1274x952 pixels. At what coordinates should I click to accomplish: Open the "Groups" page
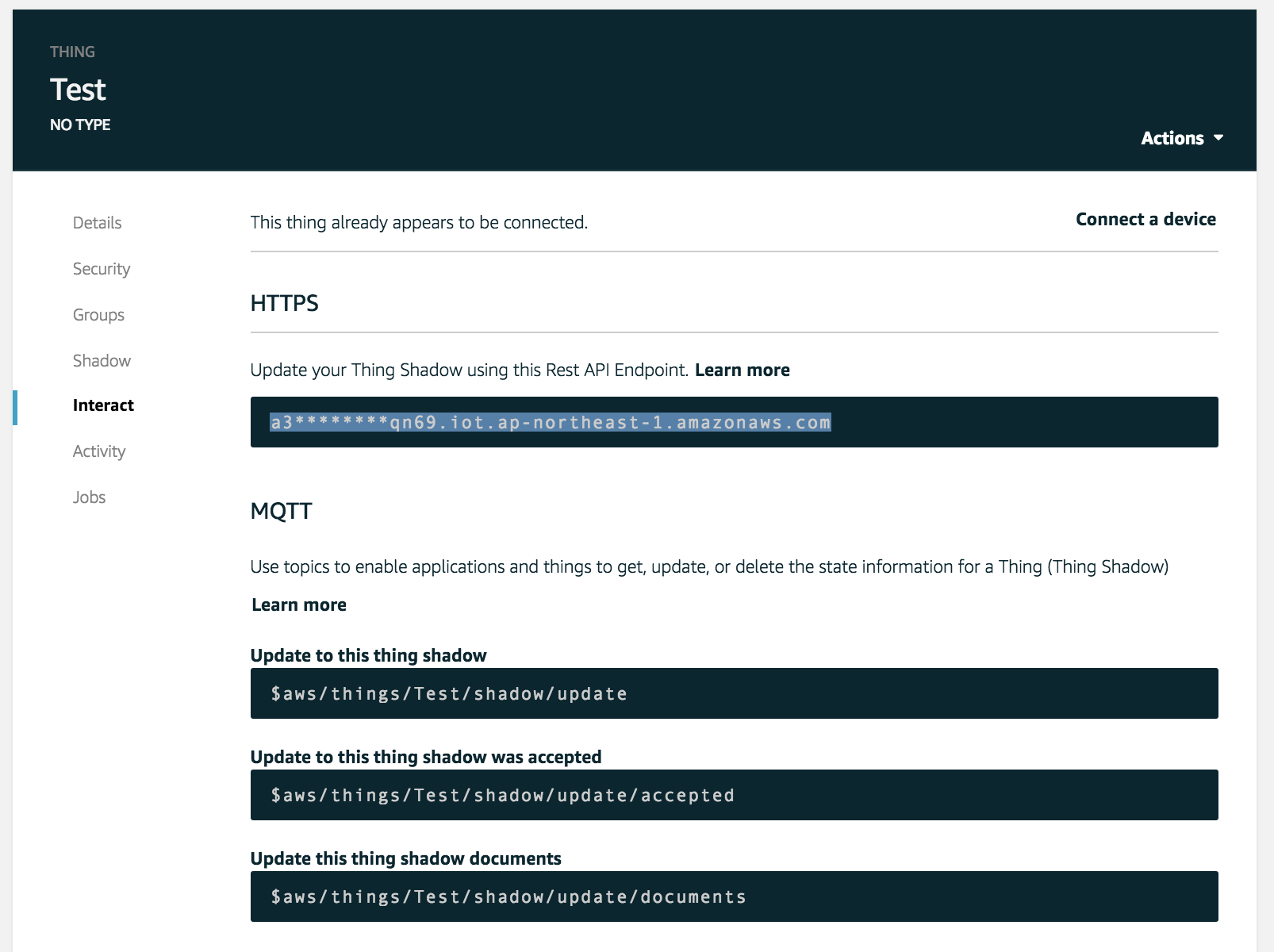tap(98, 315)
